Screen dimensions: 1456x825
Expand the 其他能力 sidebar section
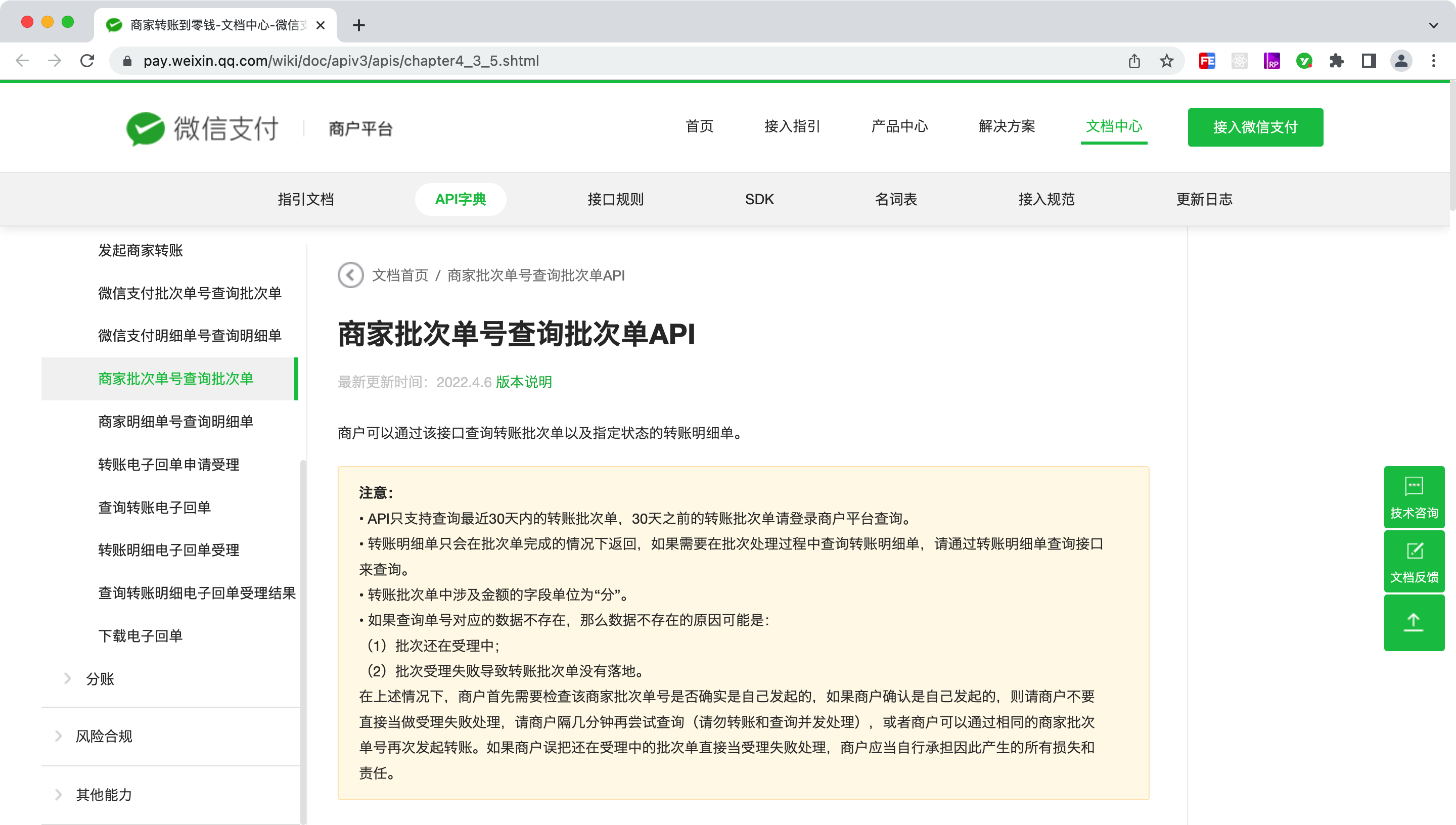click(104, 794)
